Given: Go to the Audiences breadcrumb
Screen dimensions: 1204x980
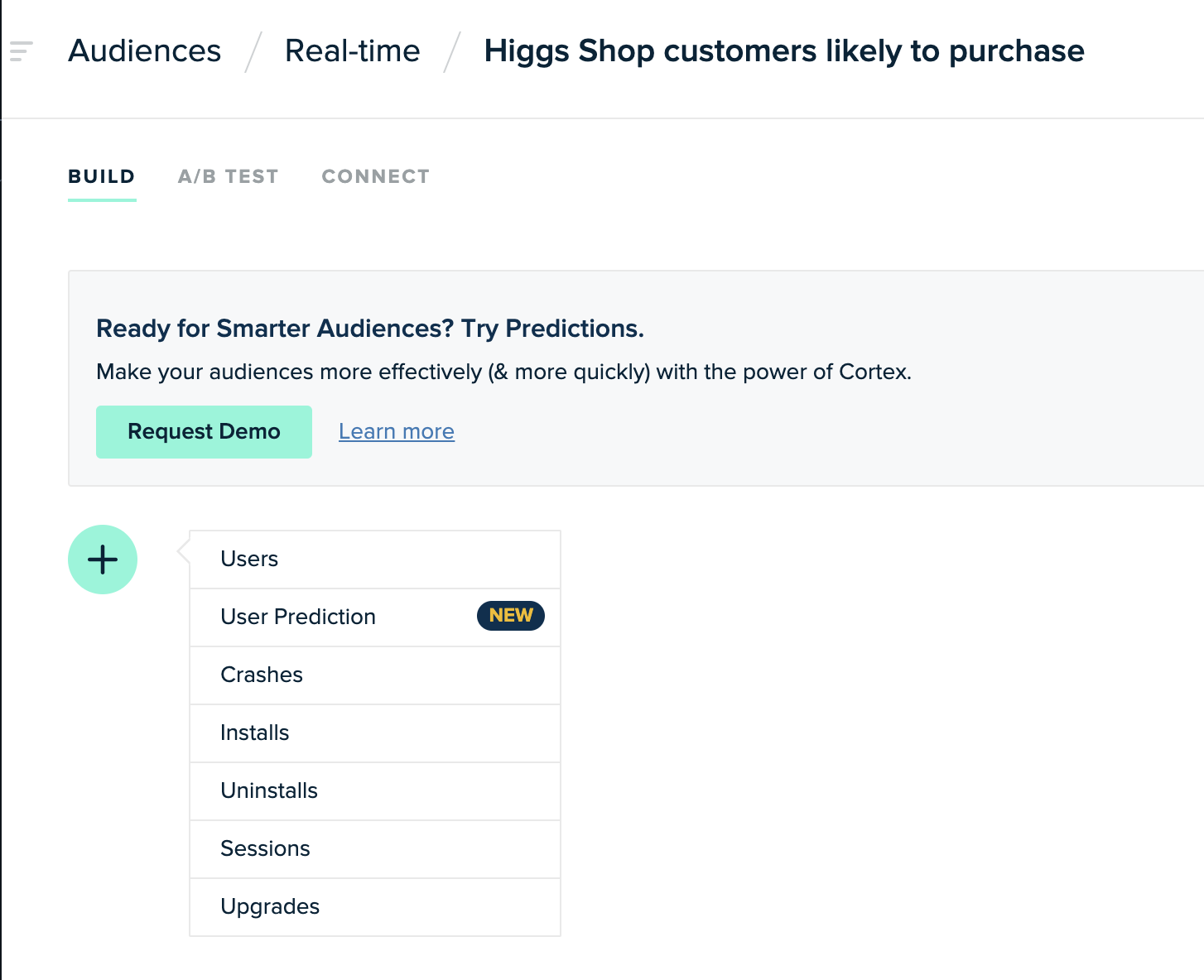Looking at the screenshot, I should click(145, 51).
